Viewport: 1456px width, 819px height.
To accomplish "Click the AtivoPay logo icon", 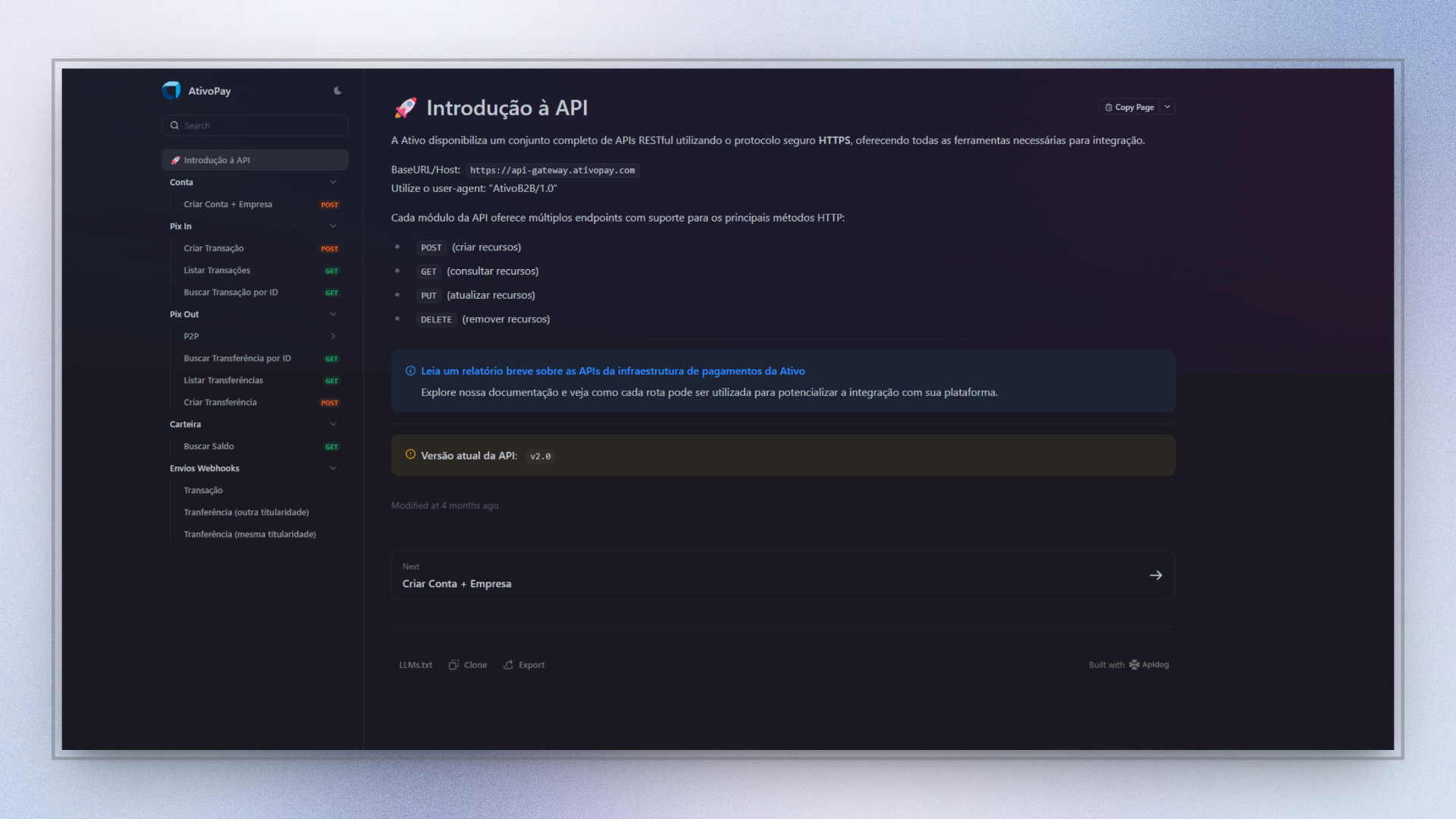I will coord(171,91).
